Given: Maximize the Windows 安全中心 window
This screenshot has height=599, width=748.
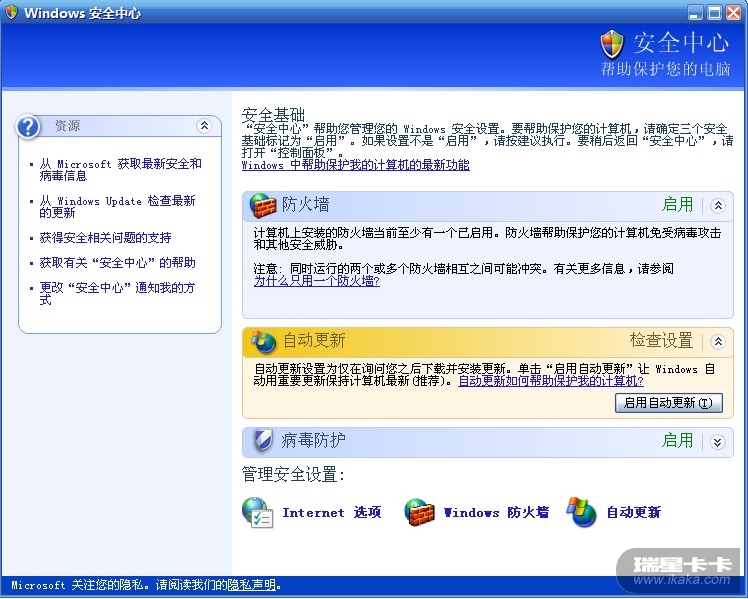Looking at the screenshot, I should pyautogui.click(x=715, y=12).
